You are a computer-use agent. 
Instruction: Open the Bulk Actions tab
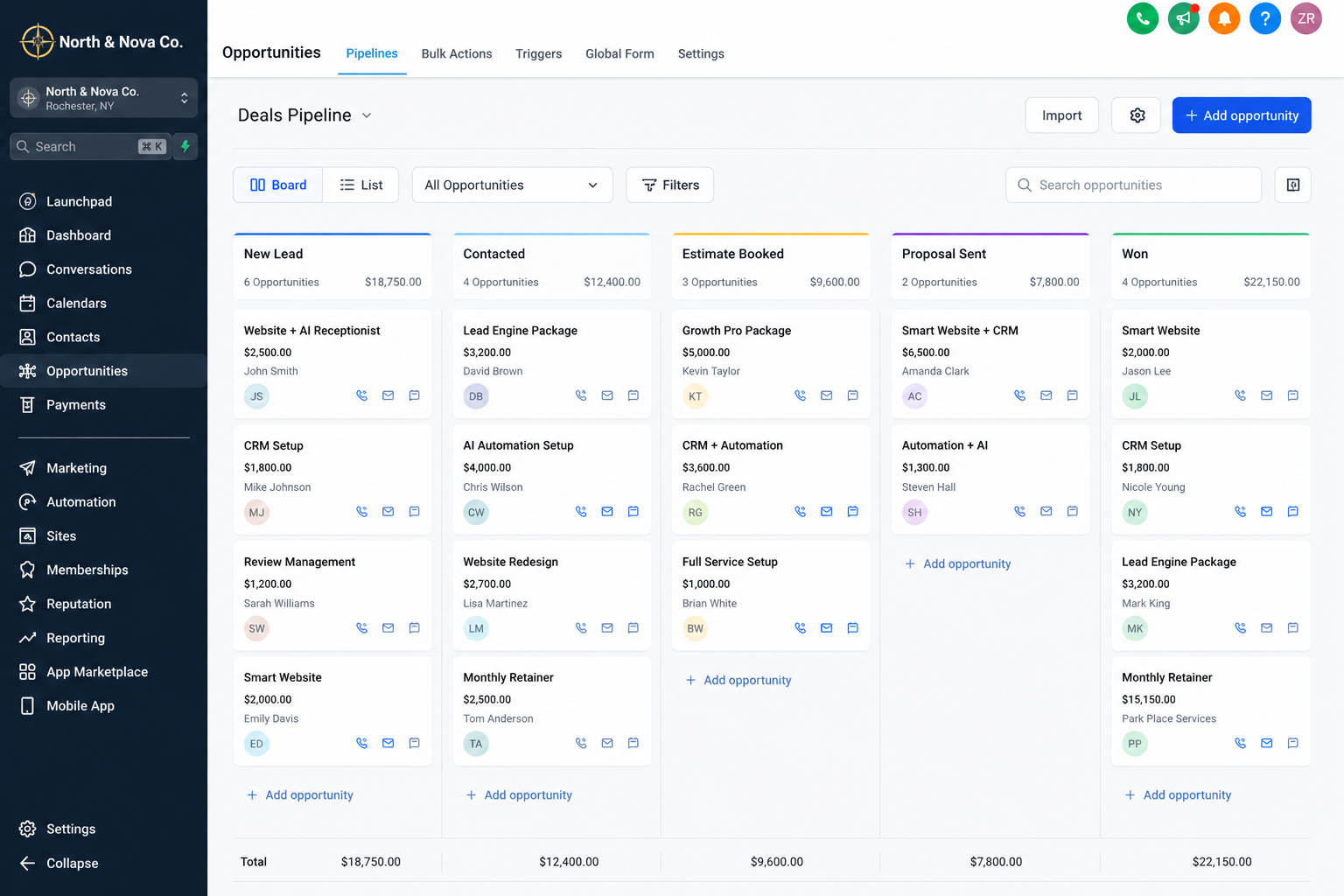click(457, 53)
